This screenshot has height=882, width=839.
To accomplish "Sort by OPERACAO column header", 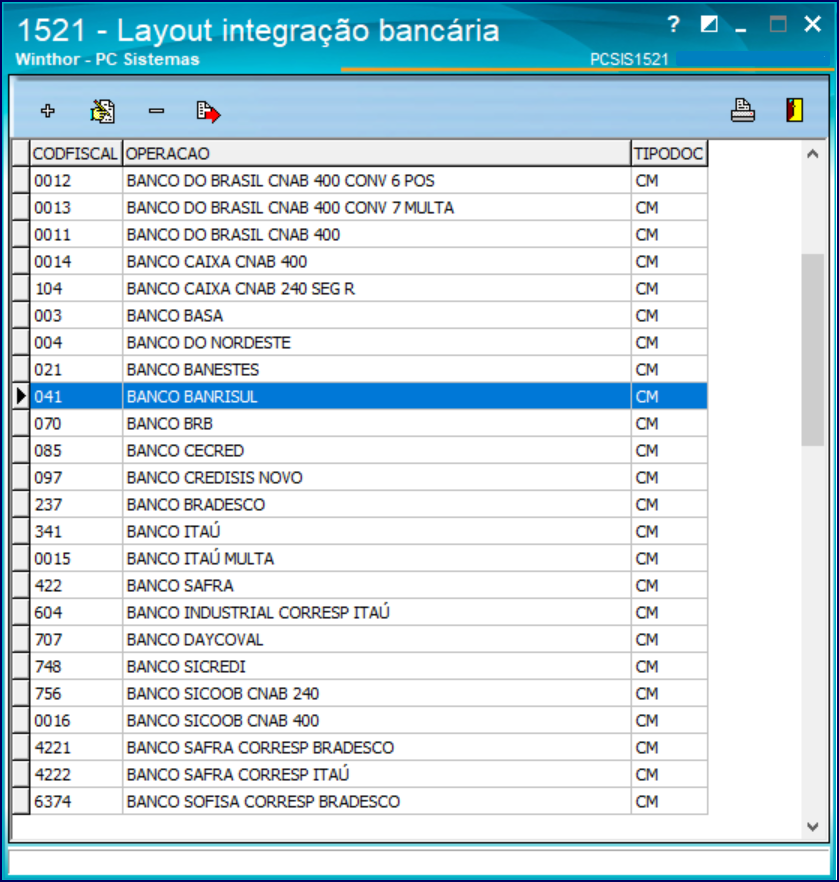I will click(377, 154).
